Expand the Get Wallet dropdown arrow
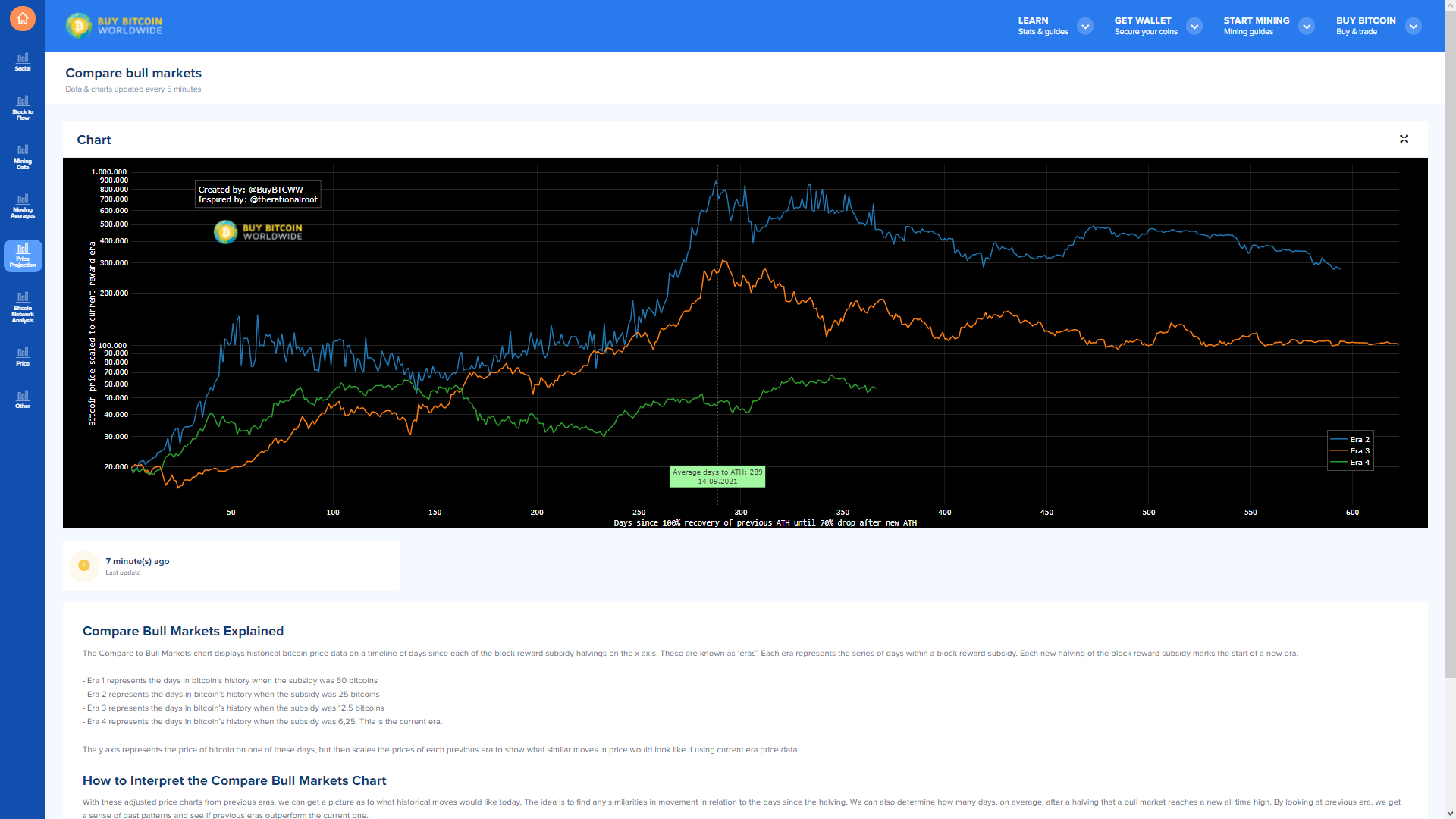1456x819 pixels. pyautogui.click(x=1194, y=27)
